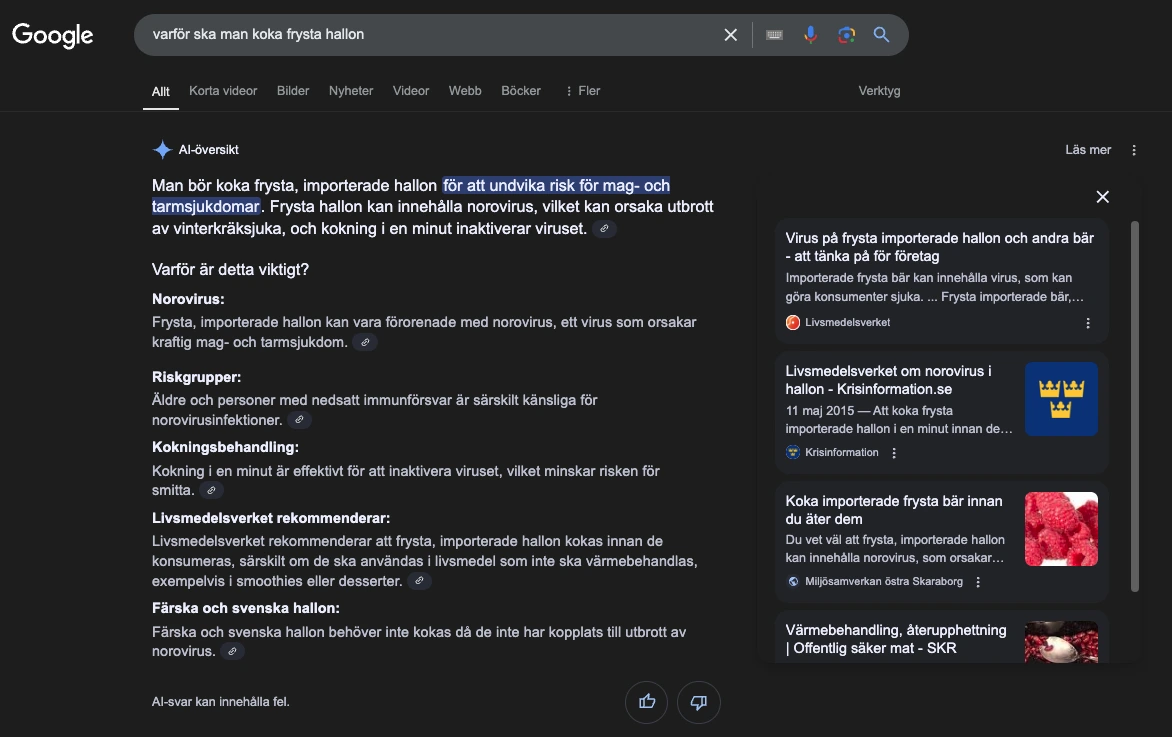Open the on-screen keyboard icon

[x=773, y=34]
